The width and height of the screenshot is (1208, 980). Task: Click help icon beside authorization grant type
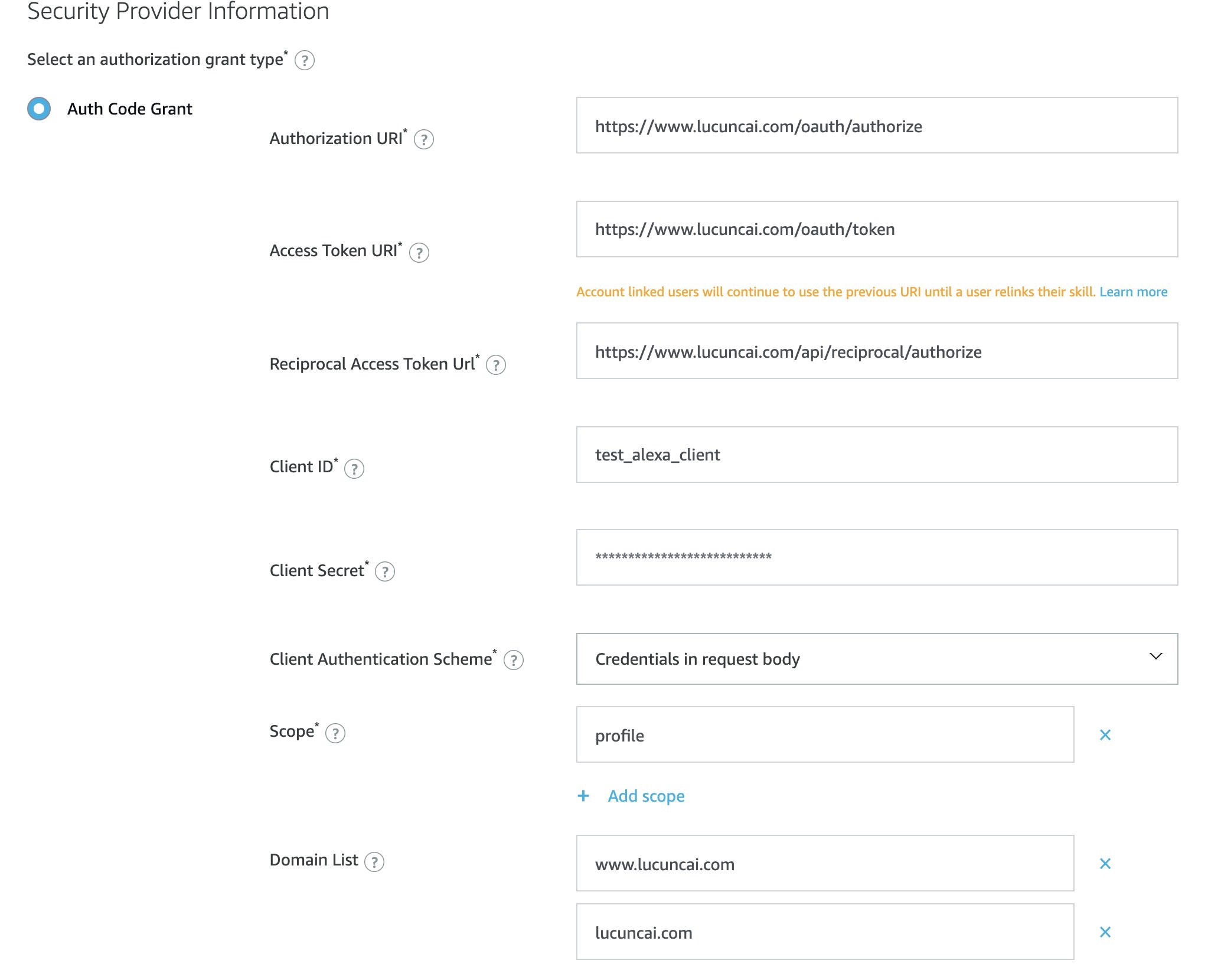[x=304, y=60]
